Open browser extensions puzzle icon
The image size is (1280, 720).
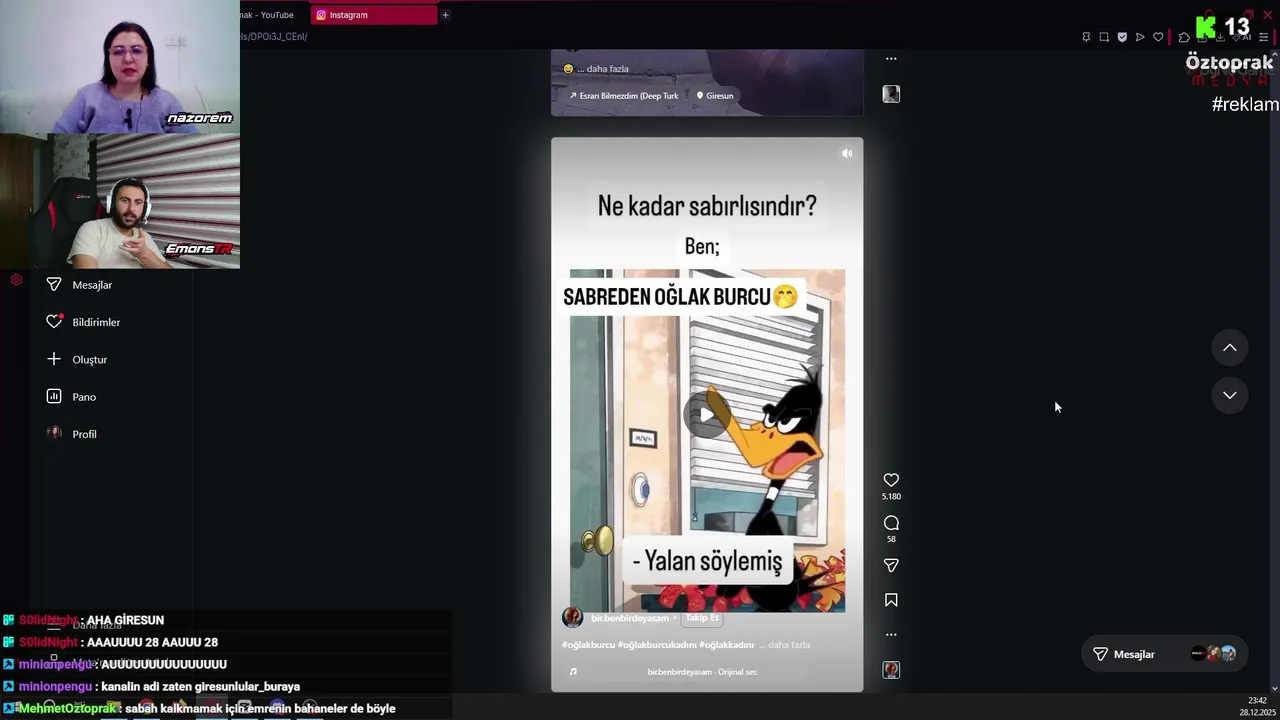1184,37
